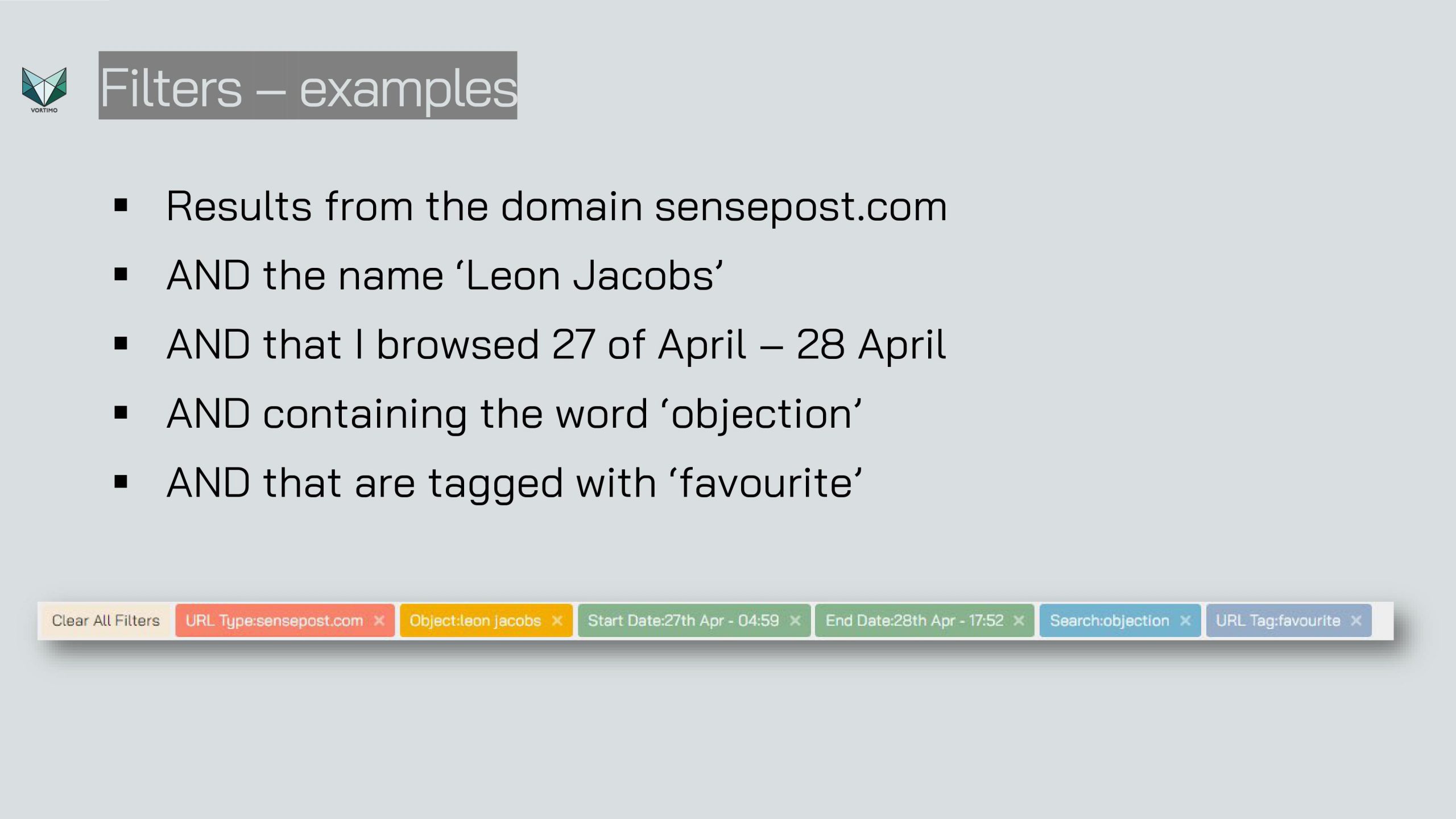The height and width of the screenshot is (819, 1456).
Task: Click the word 'objection' bullet line
Action: [x=514, y=414]
